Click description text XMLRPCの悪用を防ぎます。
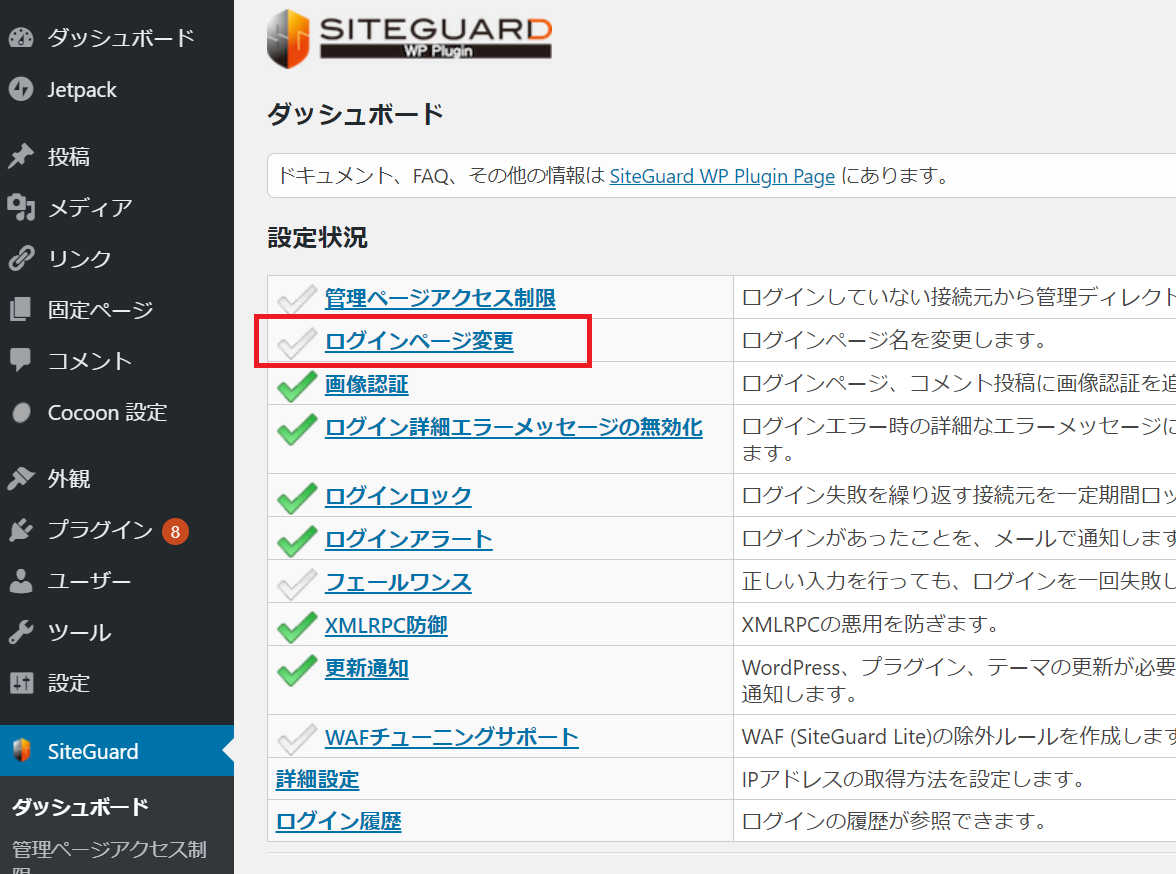The image size is (1176, 874). coord(871,624)
